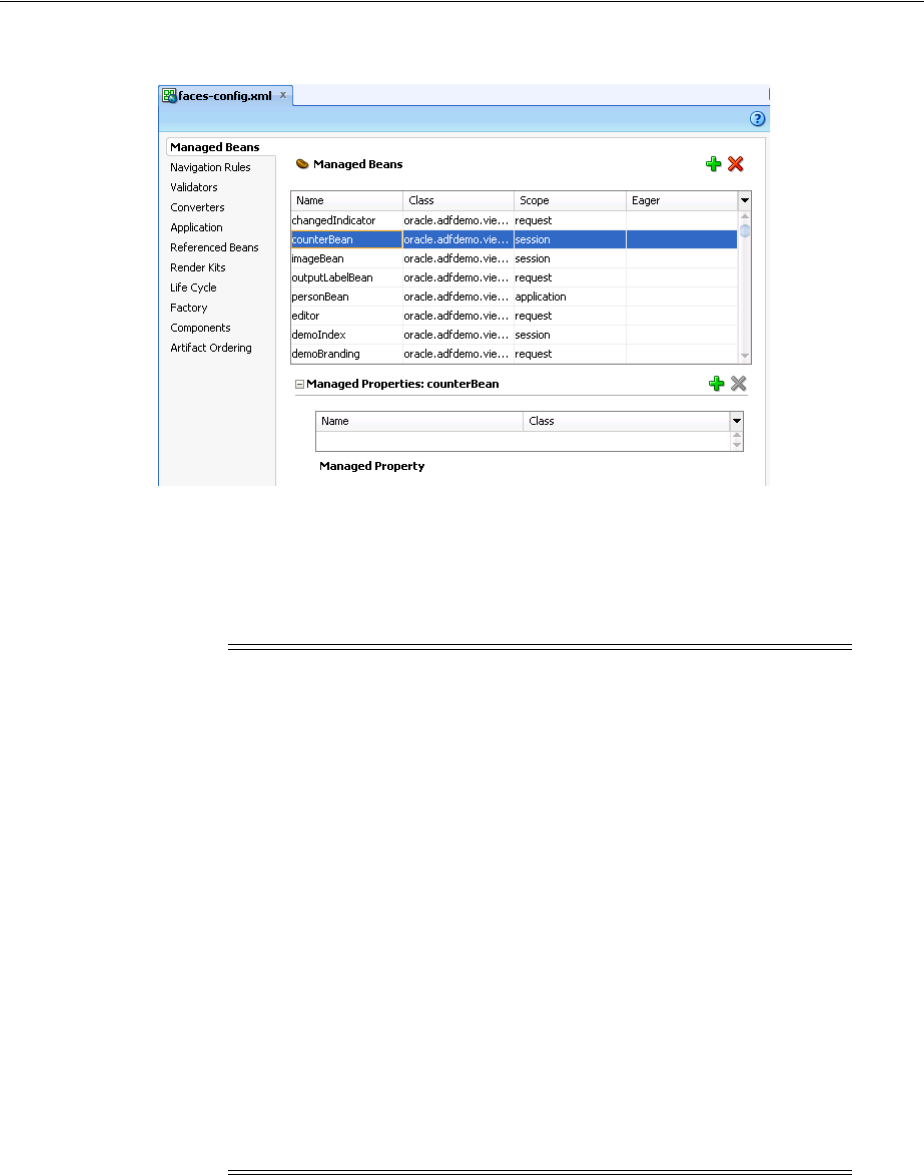Image resolution: width=924 pixels, height=1175 pixels.
Task: Select the changedIndicator bean row
Action: pyautogui.click(x=514, y=220)
